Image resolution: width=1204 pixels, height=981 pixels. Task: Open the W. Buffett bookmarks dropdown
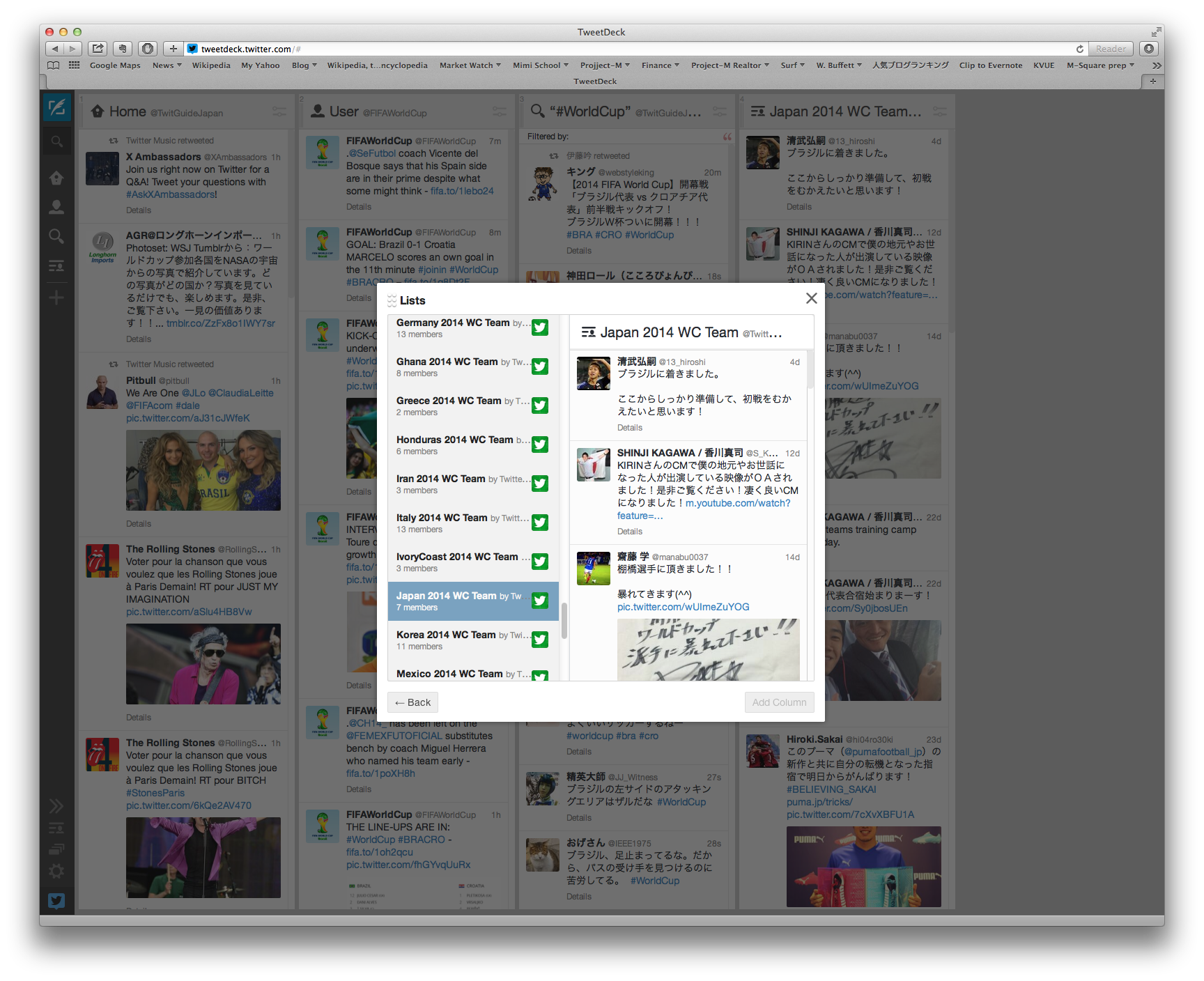(x=839, y=65)
